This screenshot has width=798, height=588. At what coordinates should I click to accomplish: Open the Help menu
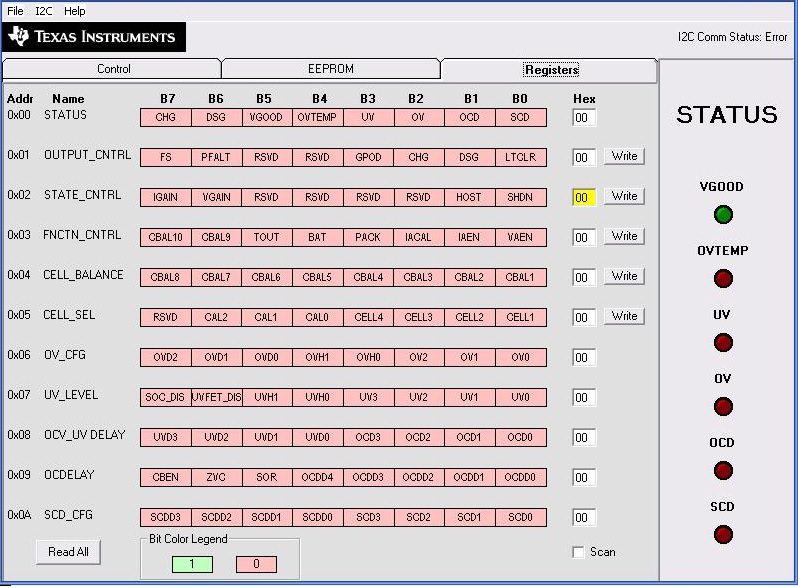[x=75, y=11]
